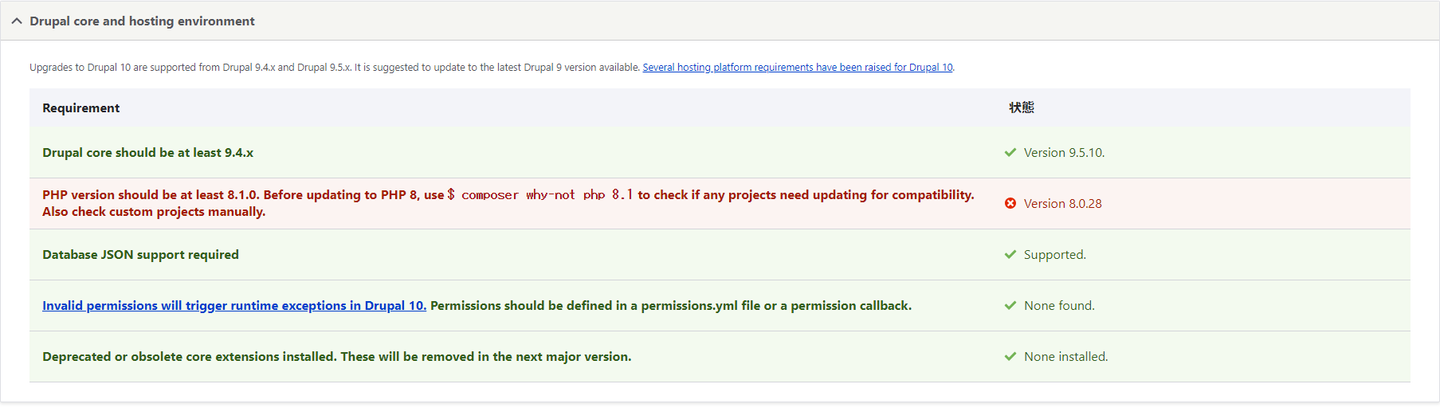Click the 状態 column header
The width and height of the screenshot is (1440, 411).
click(x=1021, y=108)
